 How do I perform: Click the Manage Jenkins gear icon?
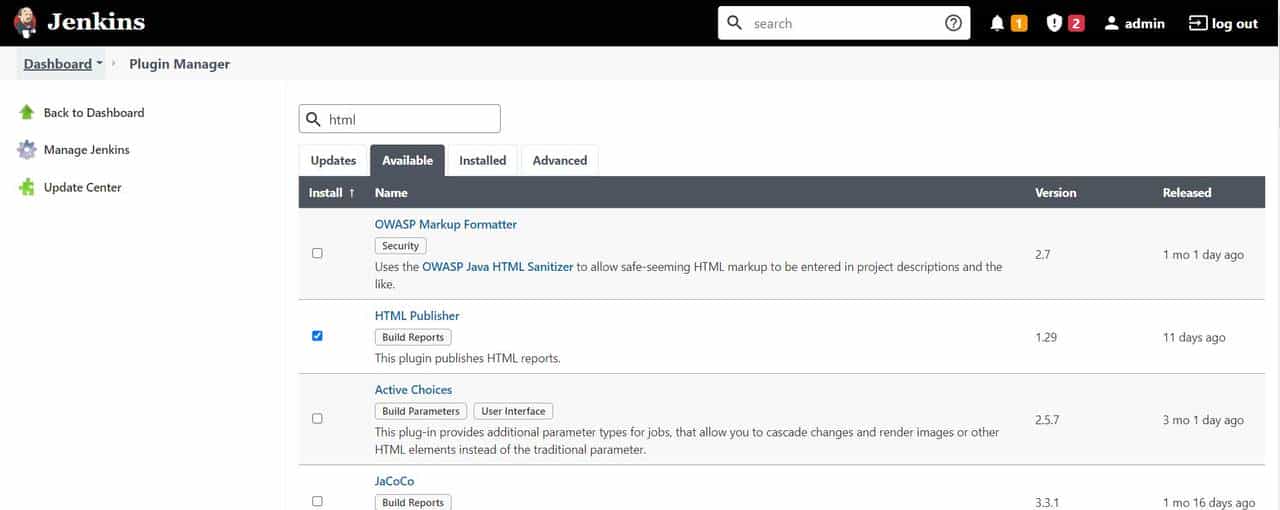point(27,150)
